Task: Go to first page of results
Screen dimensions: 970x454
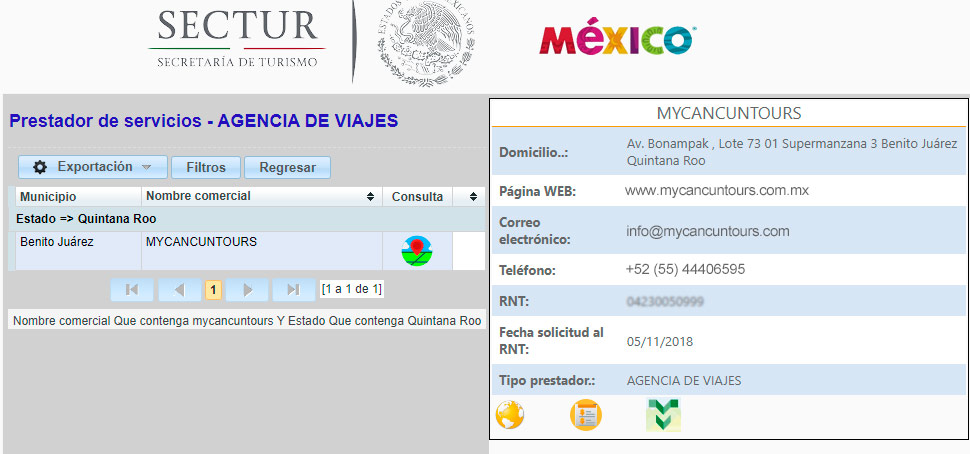Action: (x=132, y=289)
